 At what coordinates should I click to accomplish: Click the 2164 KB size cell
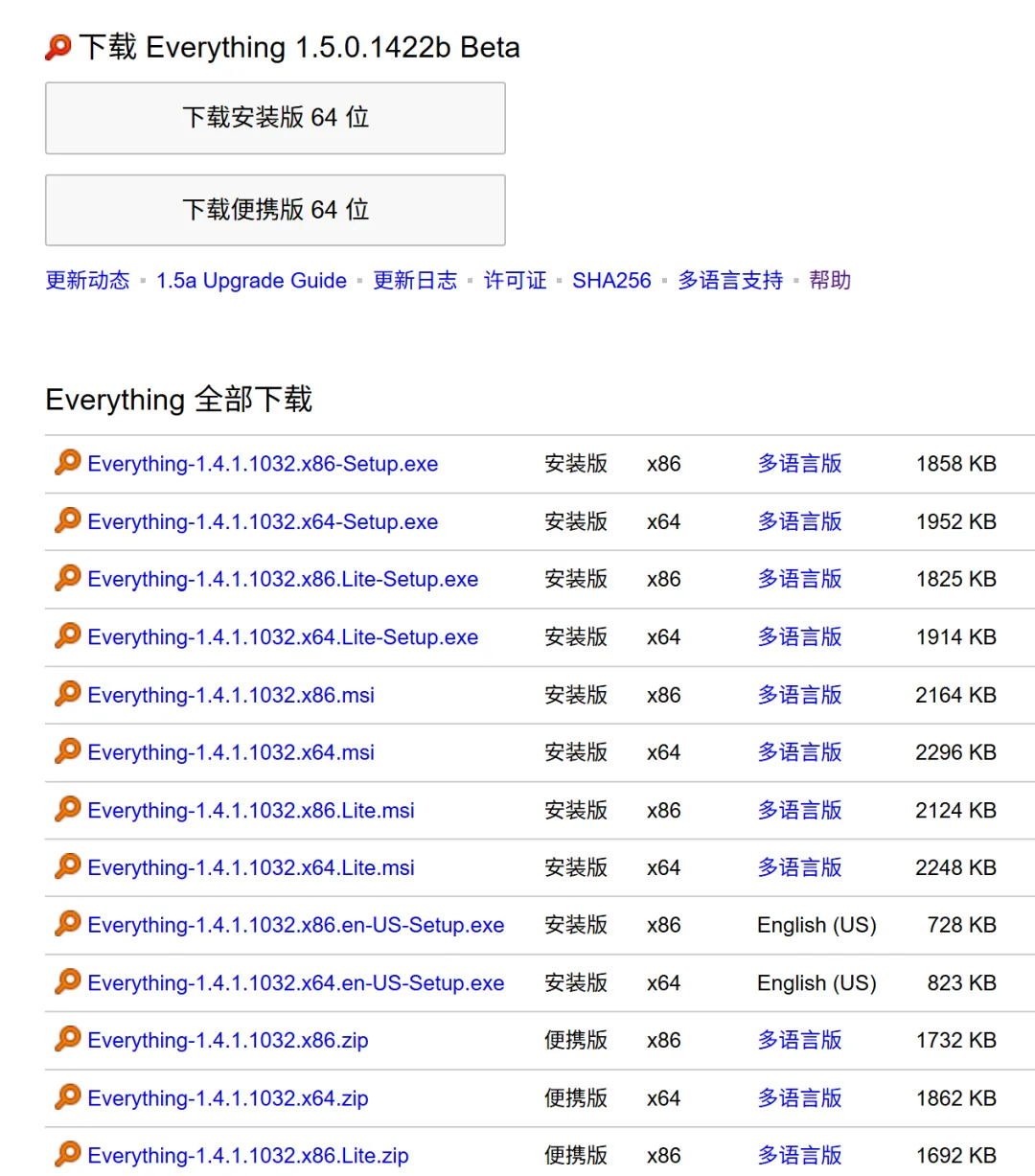(x=956, y=695)
